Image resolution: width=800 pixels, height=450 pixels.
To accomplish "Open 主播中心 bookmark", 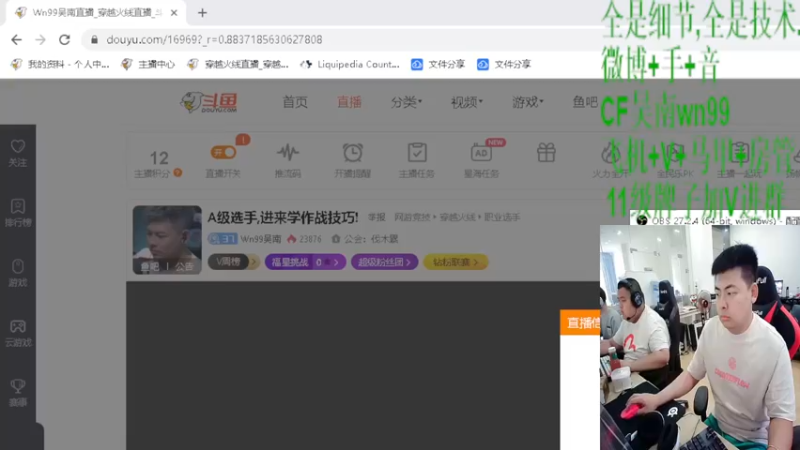I will (148, 64).
